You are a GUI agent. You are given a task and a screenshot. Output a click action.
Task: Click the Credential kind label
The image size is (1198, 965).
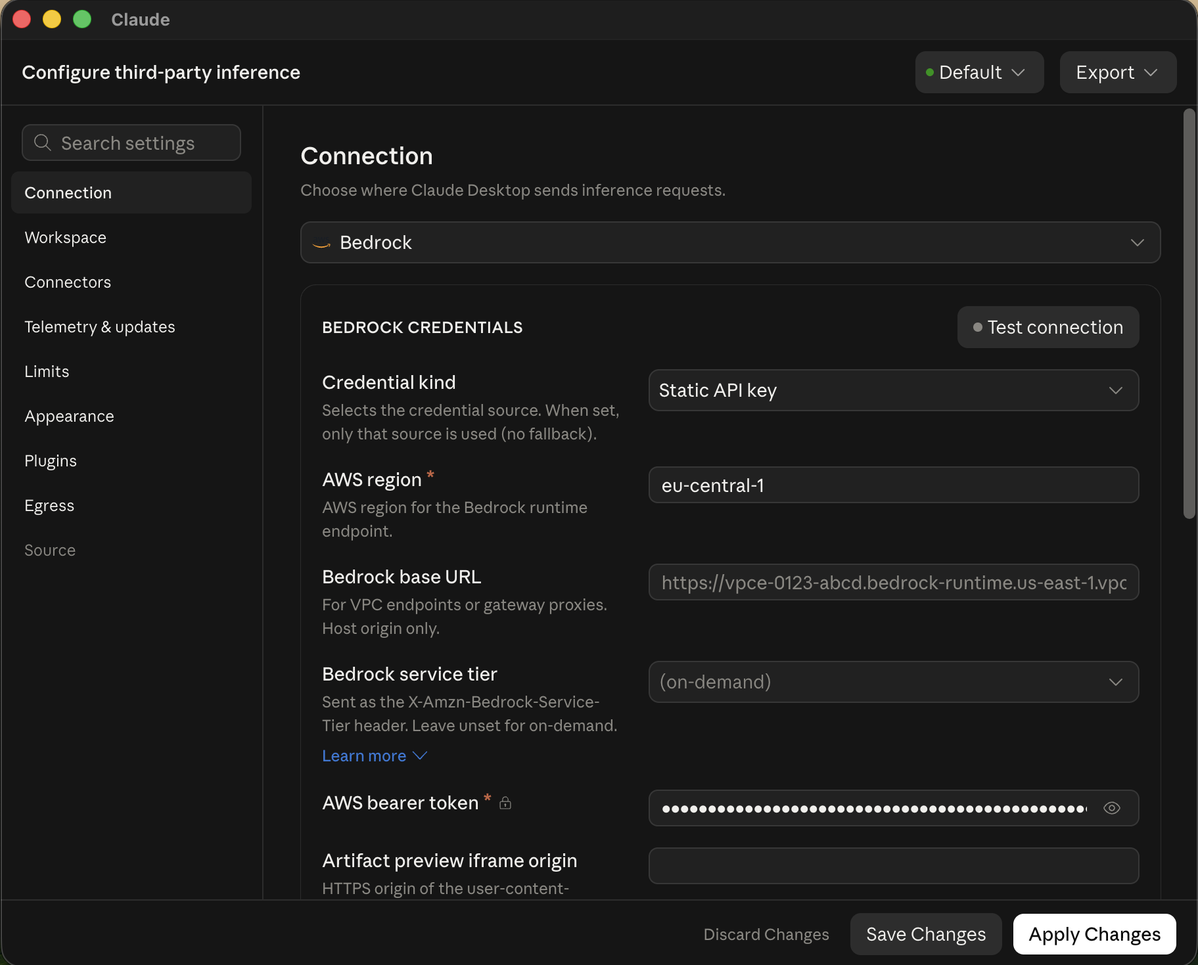pos(388,382)
